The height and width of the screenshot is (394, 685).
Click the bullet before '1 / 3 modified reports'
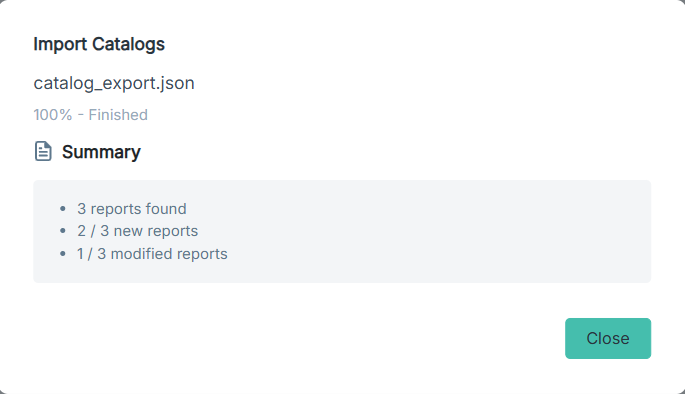pyautogui.click(x=63, y=253)
